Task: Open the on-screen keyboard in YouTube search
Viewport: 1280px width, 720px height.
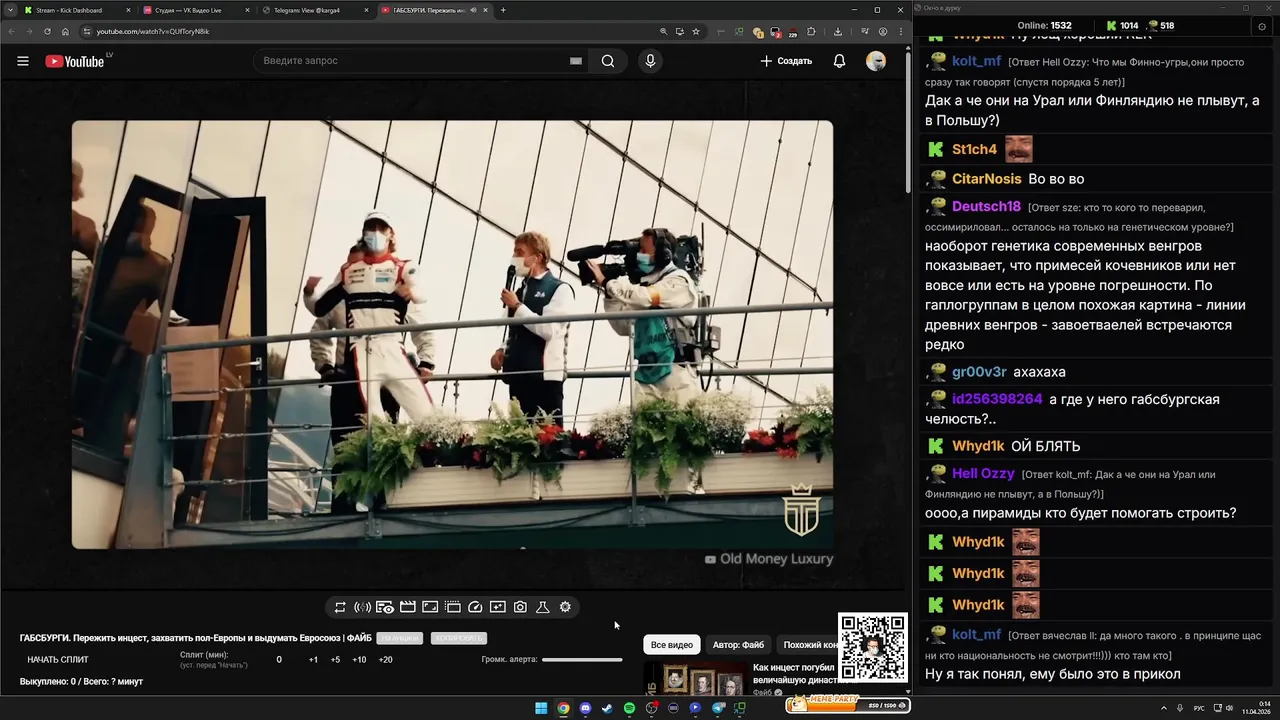Action: (x=576, y=61)
